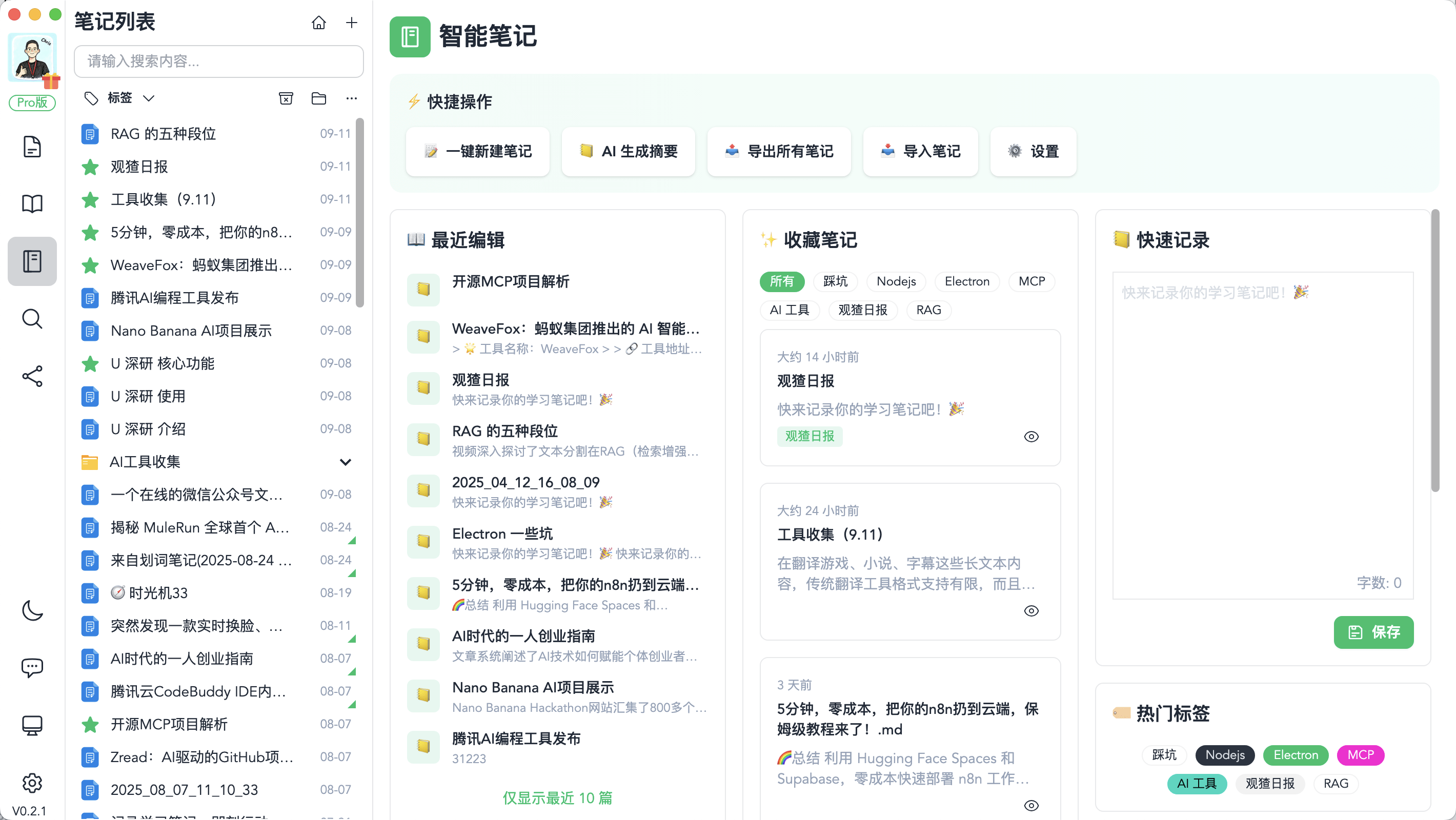Select the notebook icon in left sidebar
Screen dimensions: 1456x820
click(32, 262)
